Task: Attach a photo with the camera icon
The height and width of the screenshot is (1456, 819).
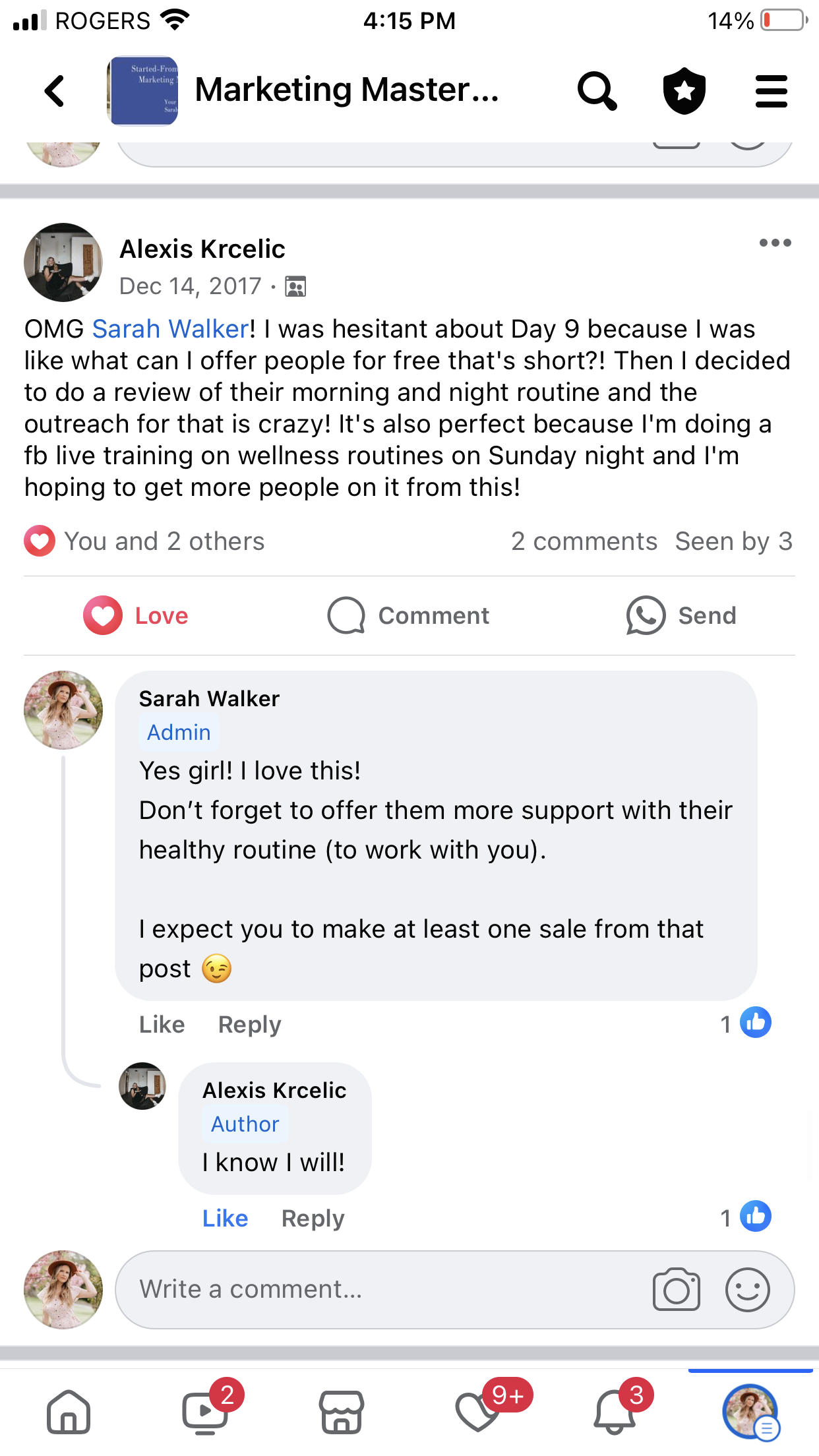Action: (676, 1289)
